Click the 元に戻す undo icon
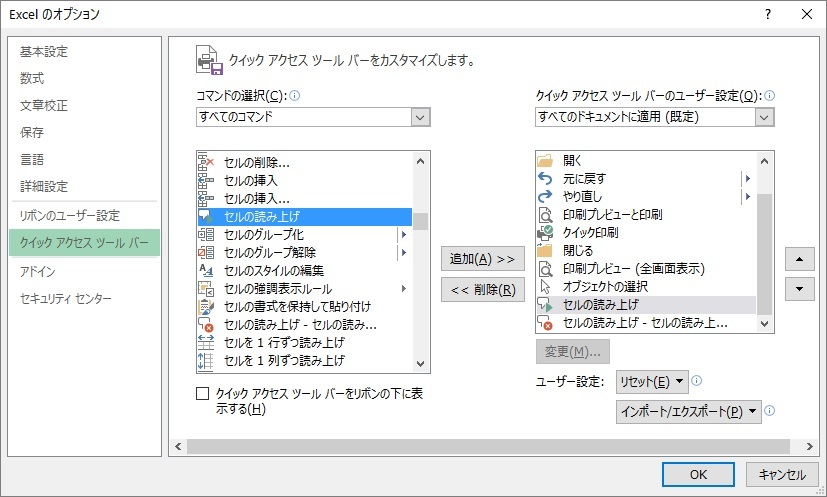 click(545, 178)
